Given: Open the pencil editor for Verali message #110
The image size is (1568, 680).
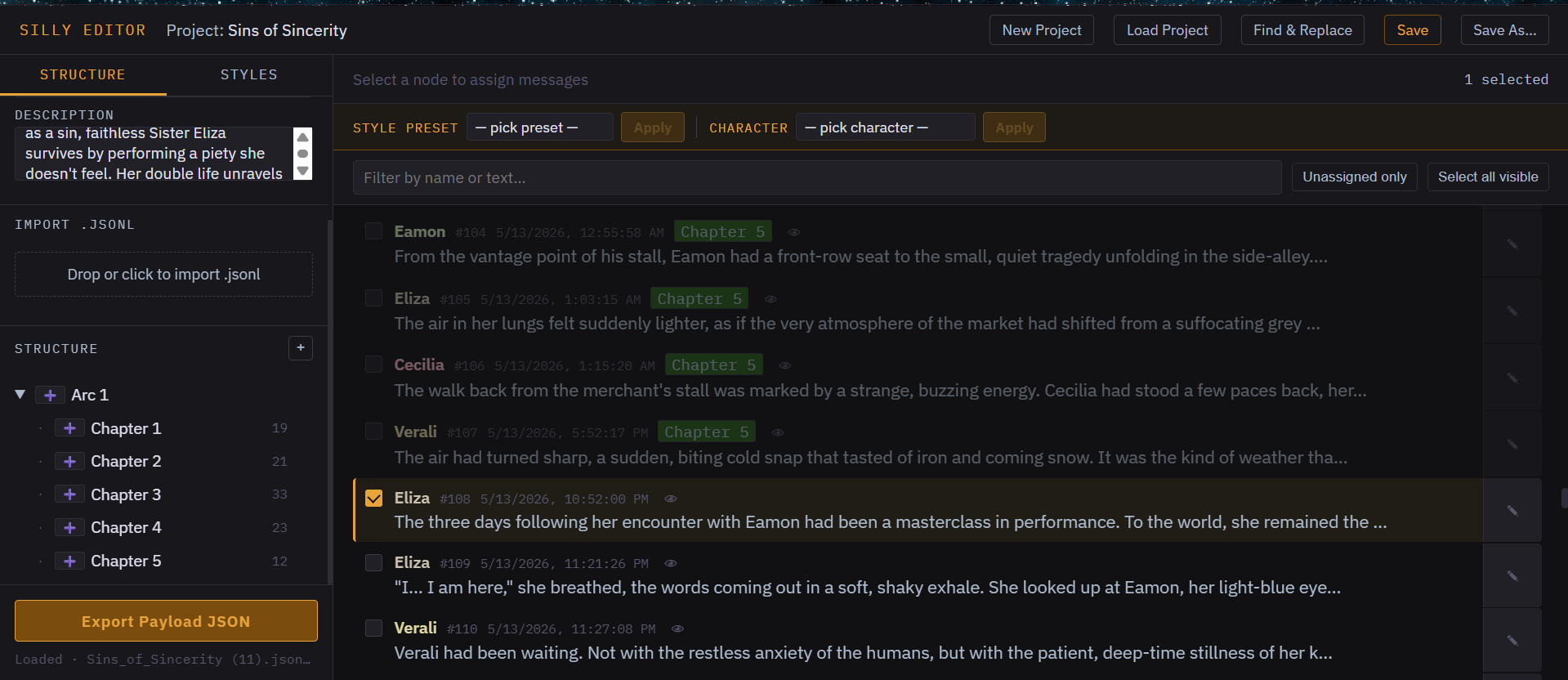Looking at the screenshot, I should (x=1512, y=641).
